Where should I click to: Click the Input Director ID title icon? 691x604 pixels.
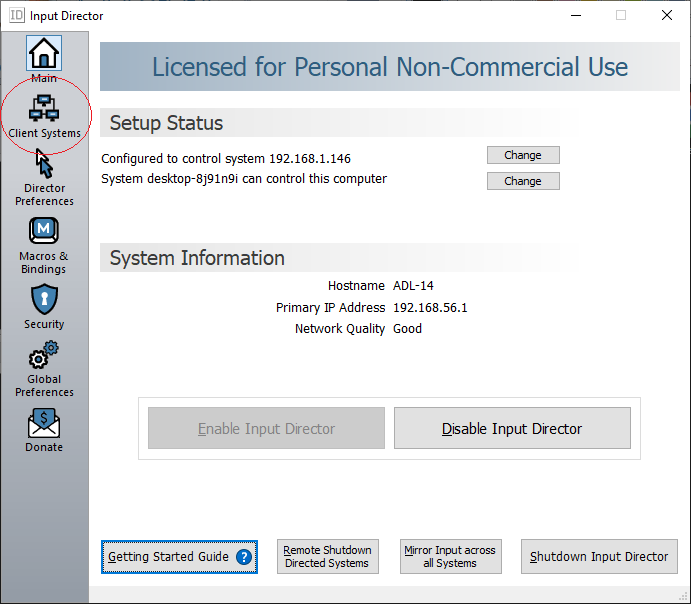coord(17,15)
